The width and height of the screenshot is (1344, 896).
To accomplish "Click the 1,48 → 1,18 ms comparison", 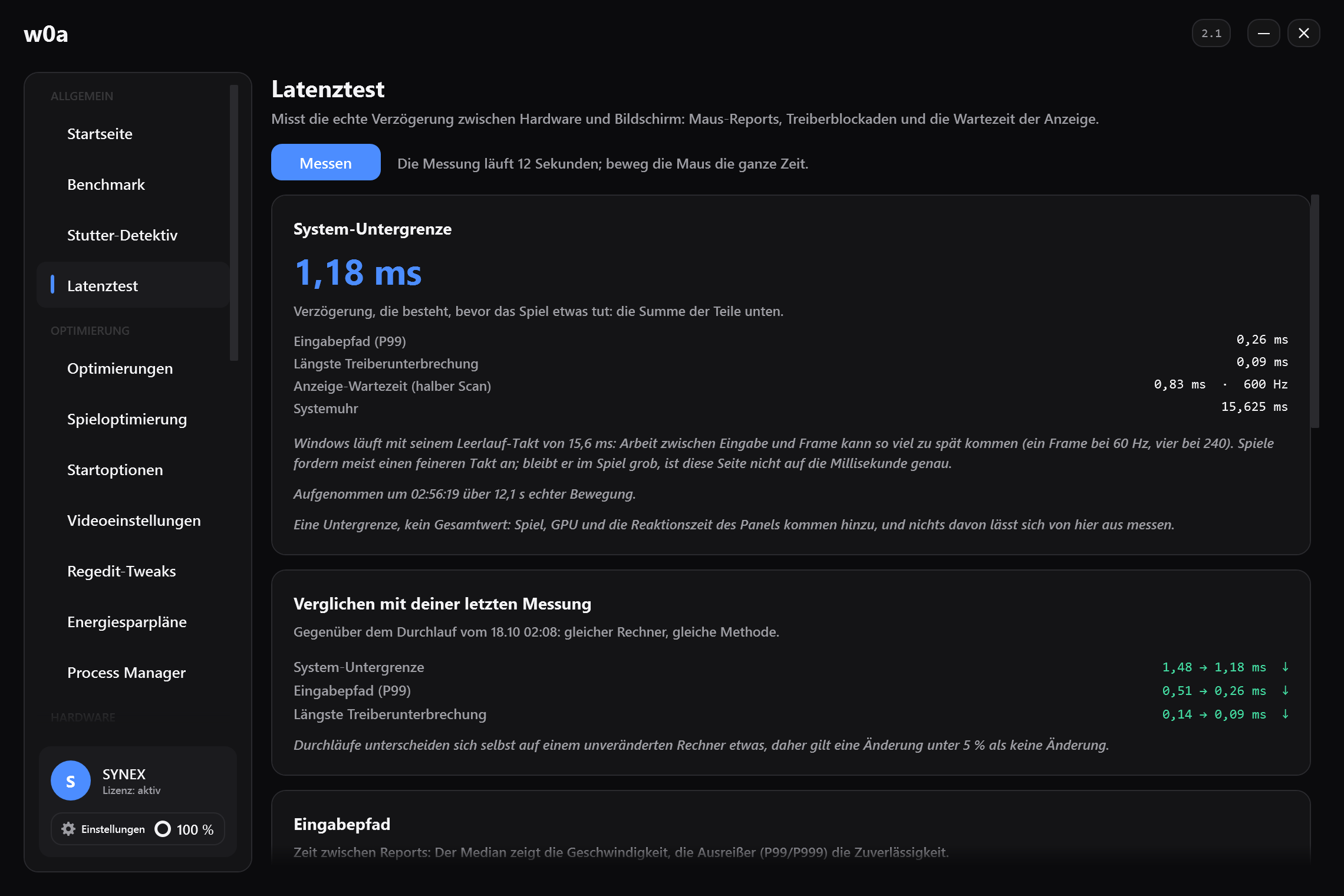I will [x=1214, y=667].
